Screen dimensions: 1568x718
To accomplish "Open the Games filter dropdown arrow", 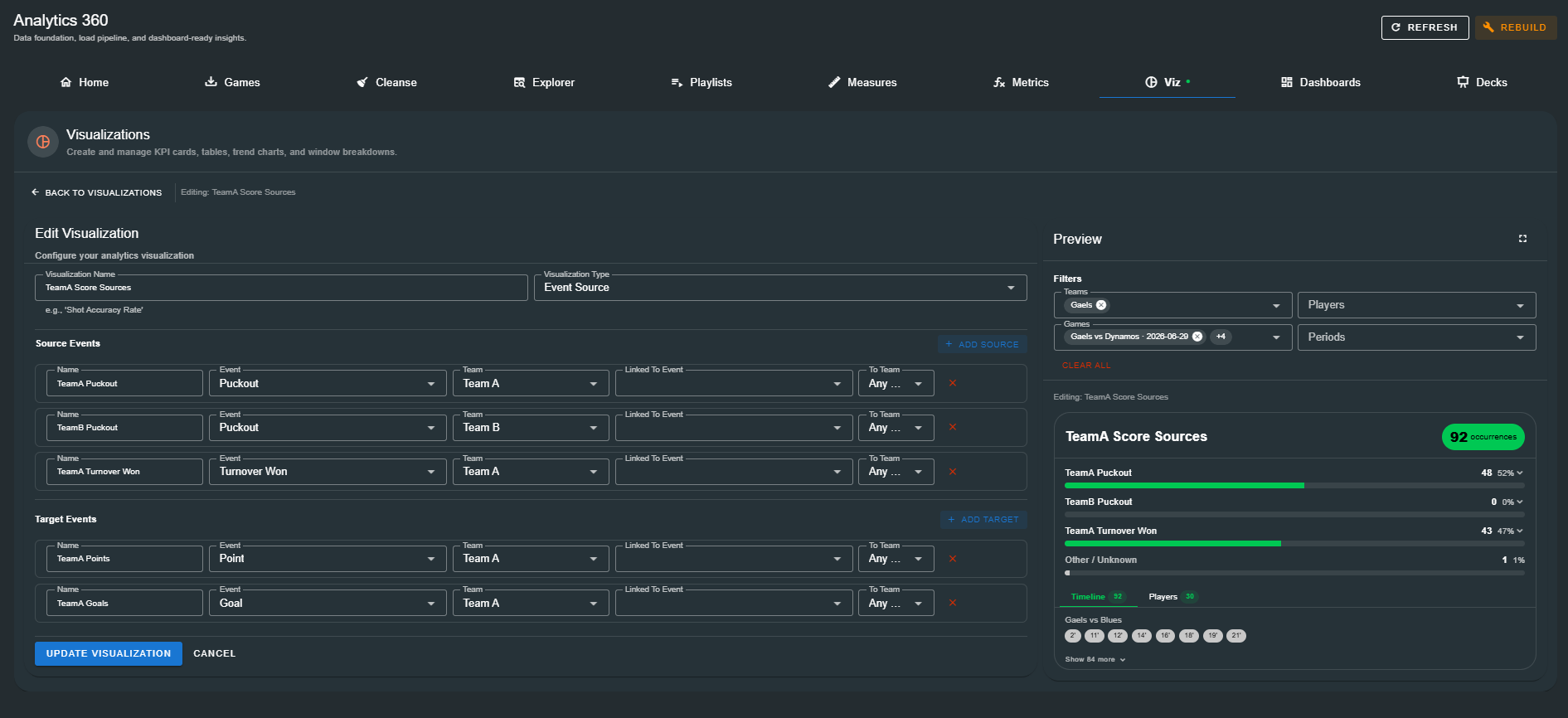I will [1276, 337].
